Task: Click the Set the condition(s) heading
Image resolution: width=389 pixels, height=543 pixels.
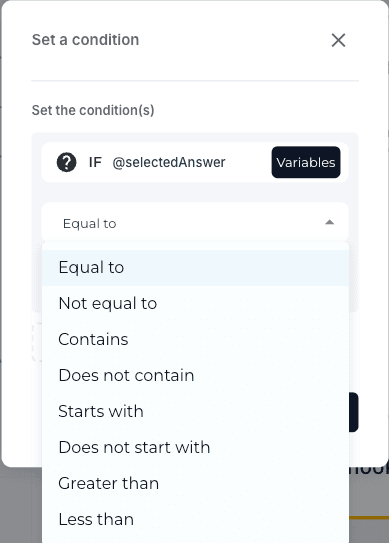Action: click(93, 110)
